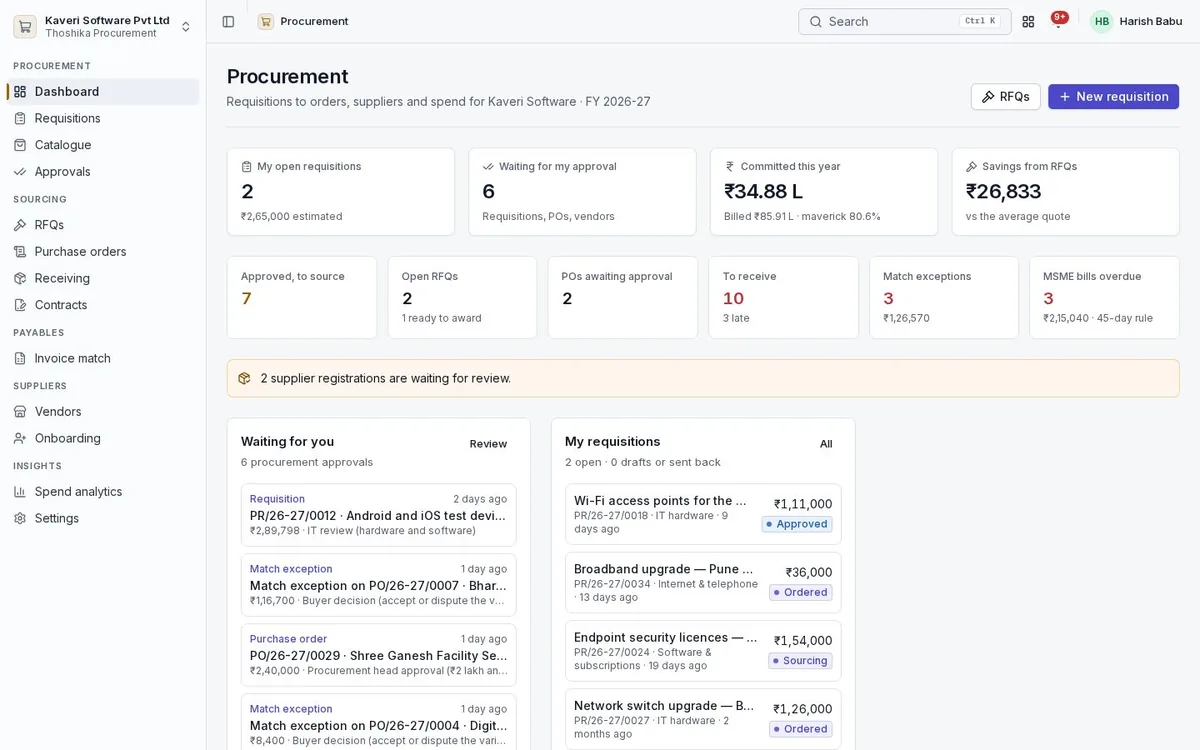1200x750 pixels.
Task: Click the Settings gear sidebar icon
Action: tap(20, 518)
